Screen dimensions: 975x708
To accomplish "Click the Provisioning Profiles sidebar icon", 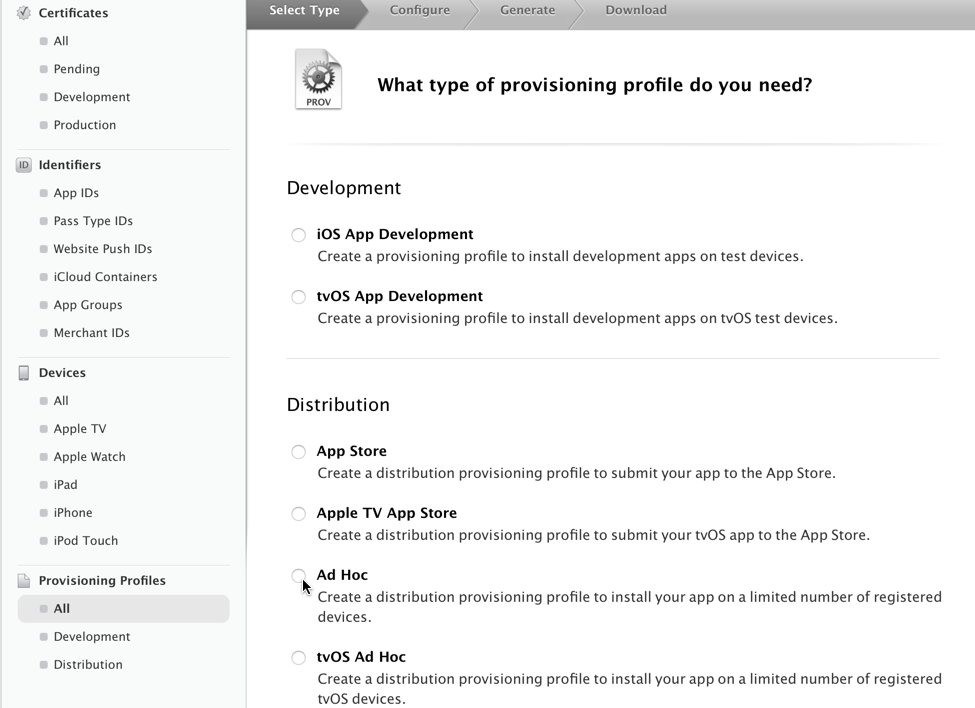I will 22,580.
